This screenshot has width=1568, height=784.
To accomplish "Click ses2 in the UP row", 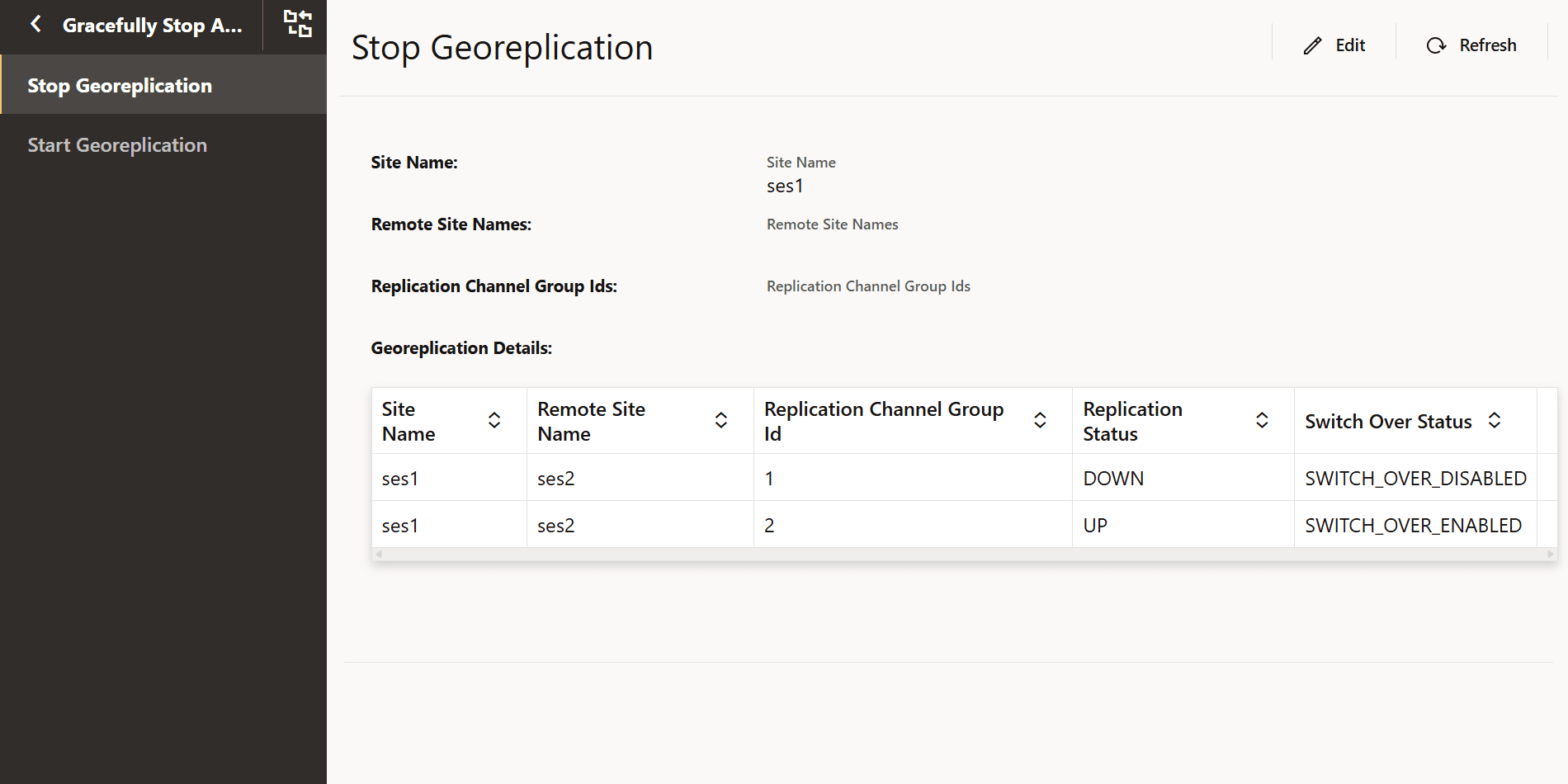I will coord(640,525).
